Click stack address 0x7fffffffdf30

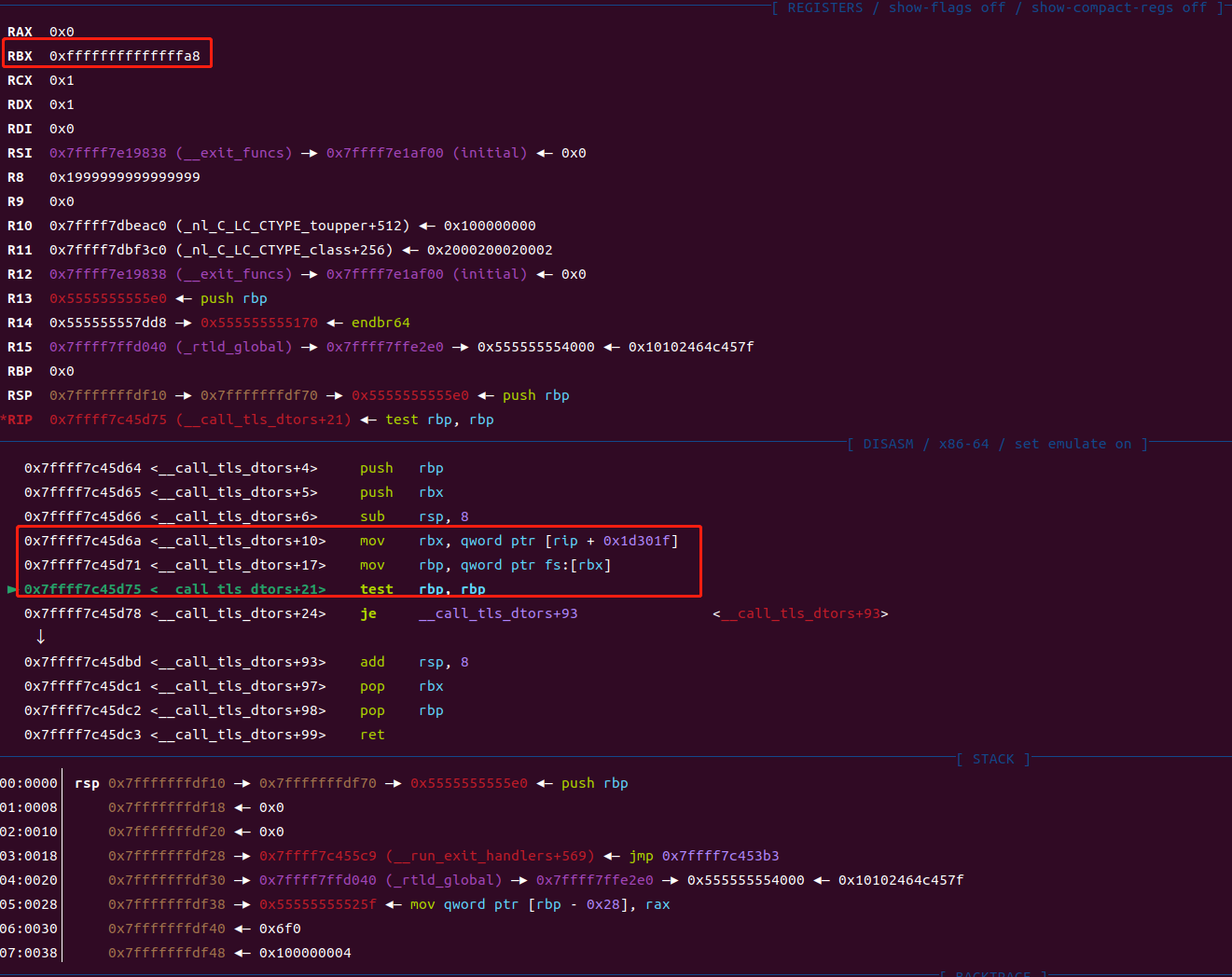(167, 880)
